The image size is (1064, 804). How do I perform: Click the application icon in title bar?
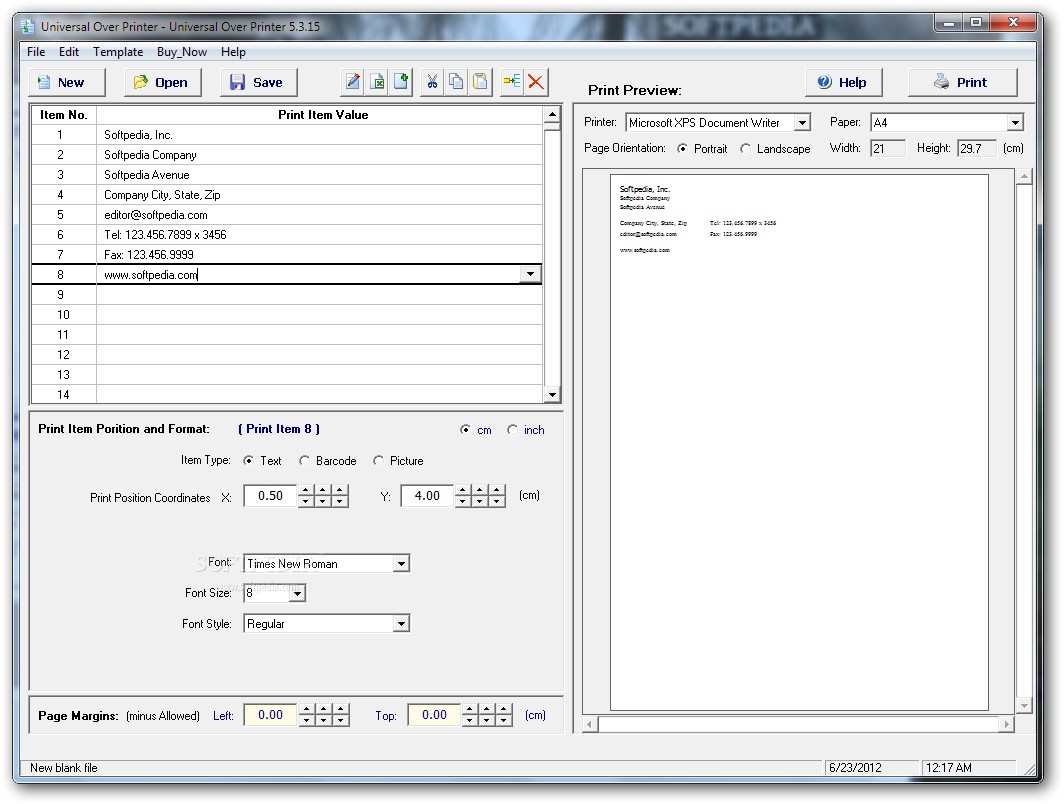27,26
